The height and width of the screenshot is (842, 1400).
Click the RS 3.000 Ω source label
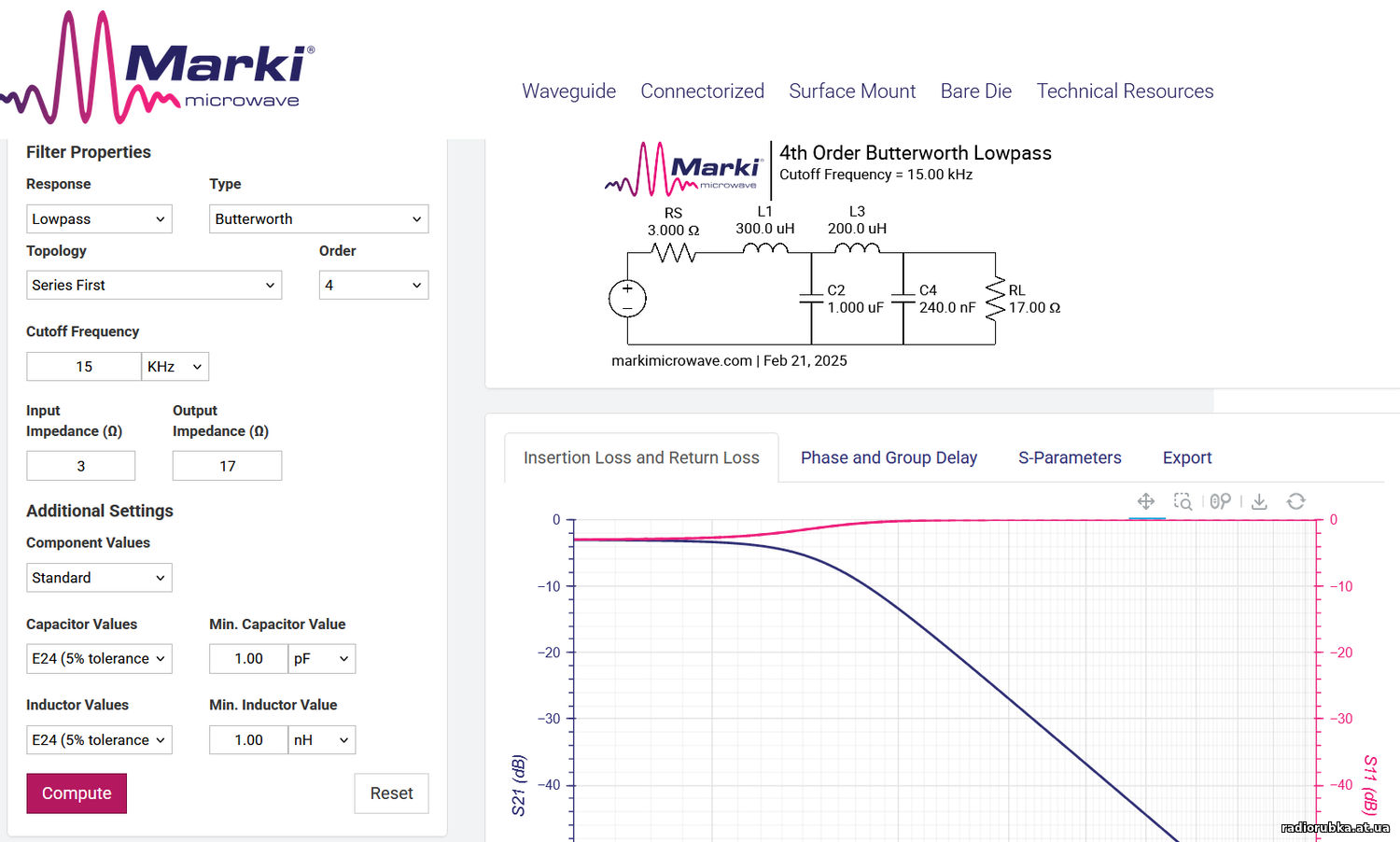click(x=674, y=221)
